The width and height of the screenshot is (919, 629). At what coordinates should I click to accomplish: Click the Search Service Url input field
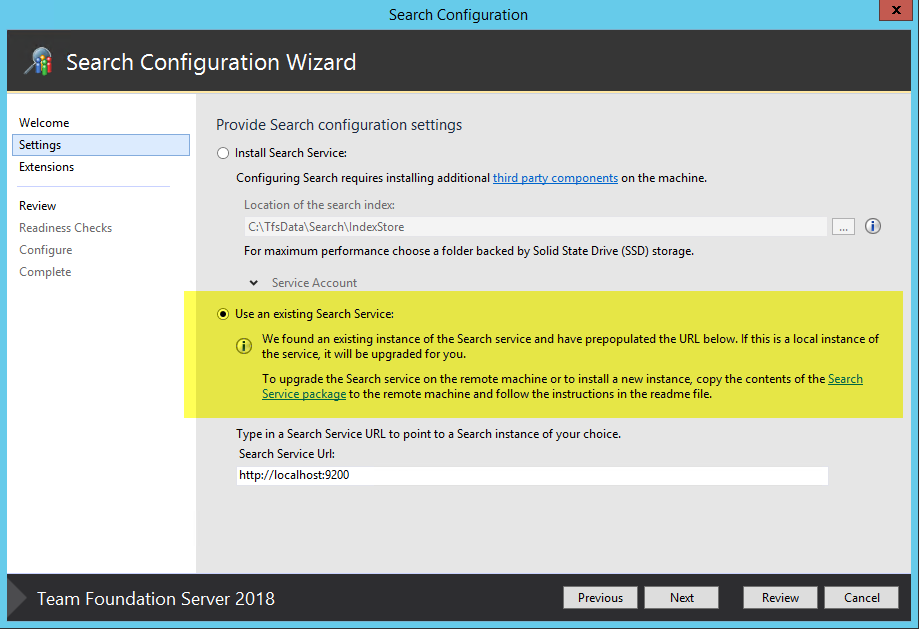click(x=532, y=475)
